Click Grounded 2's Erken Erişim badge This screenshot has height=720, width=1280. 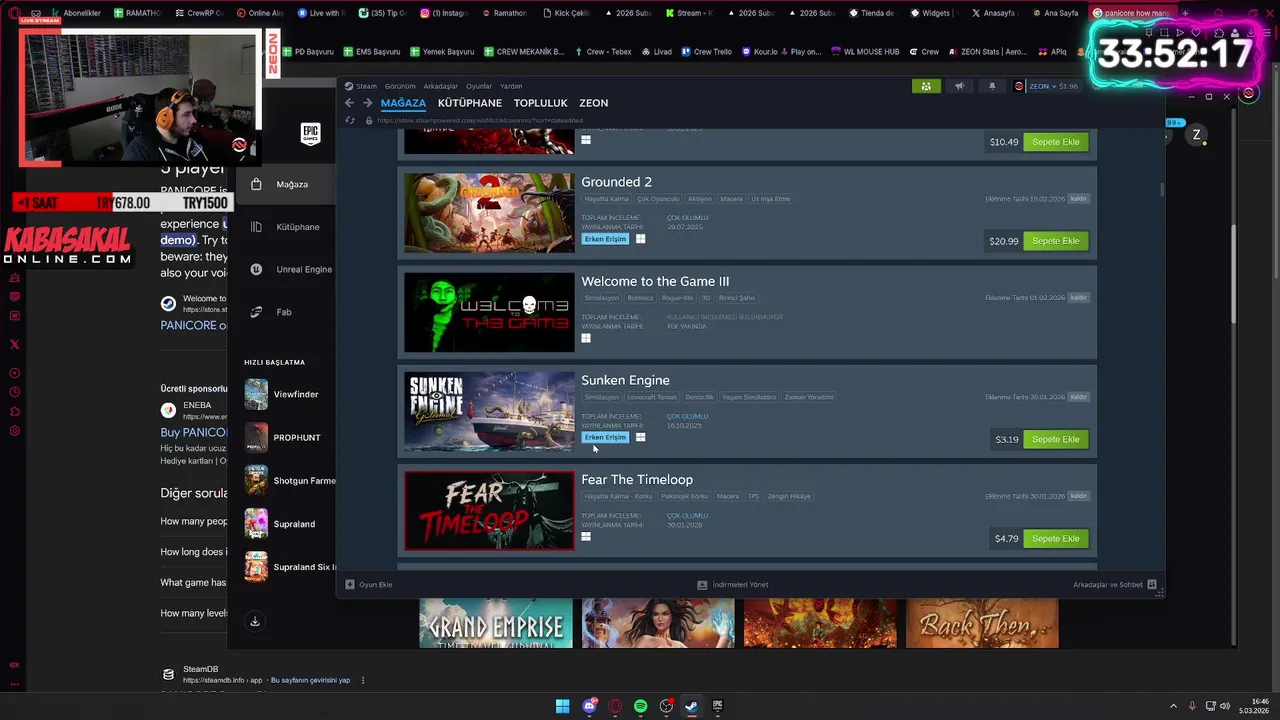[x=605, y=239]
